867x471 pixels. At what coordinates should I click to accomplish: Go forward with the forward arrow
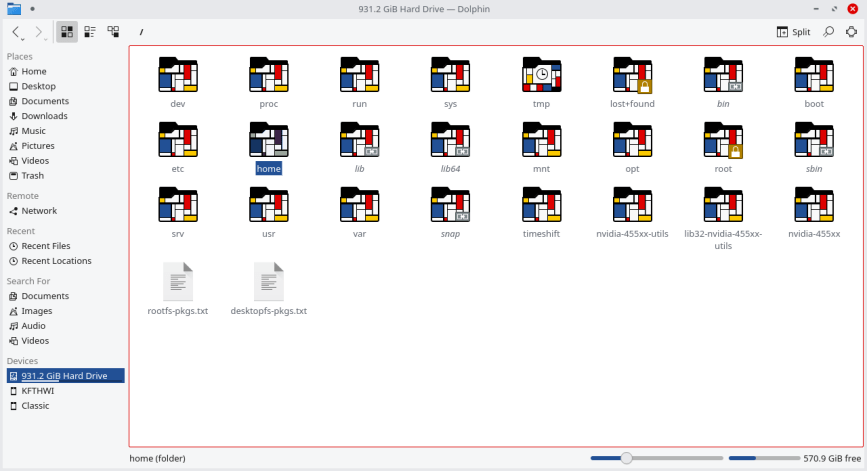pos(39,32)
